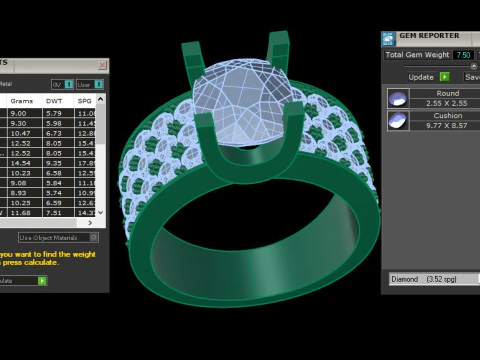Click the green Calculate arrow button
Image resolution: width=480 pixels, height=360 pixels.
tap(42, 281)
